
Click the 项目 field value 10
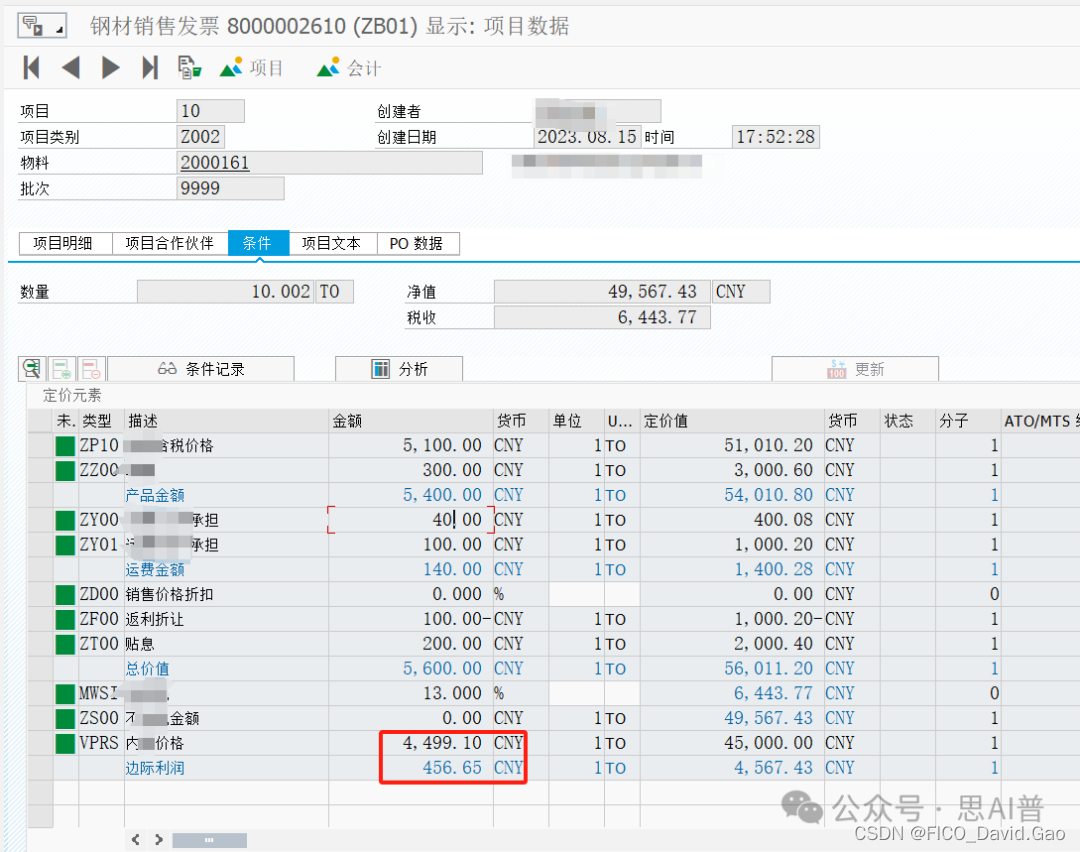[x=210, y=111]
